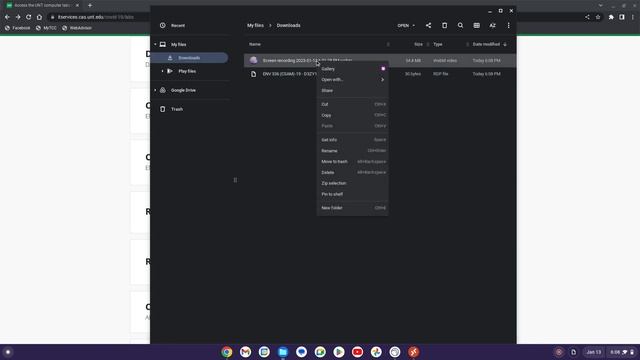Open Google Photos from the shelf

pyautogui.click(x=376, y=352)
